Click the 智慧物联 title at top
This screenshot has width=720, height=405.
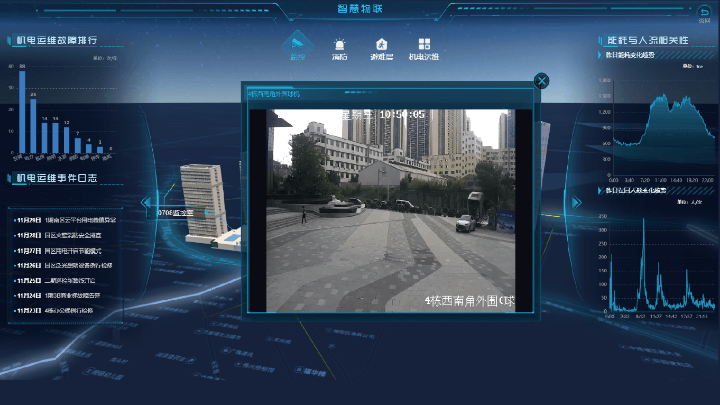pyautogui.click(x=360, y=8)
